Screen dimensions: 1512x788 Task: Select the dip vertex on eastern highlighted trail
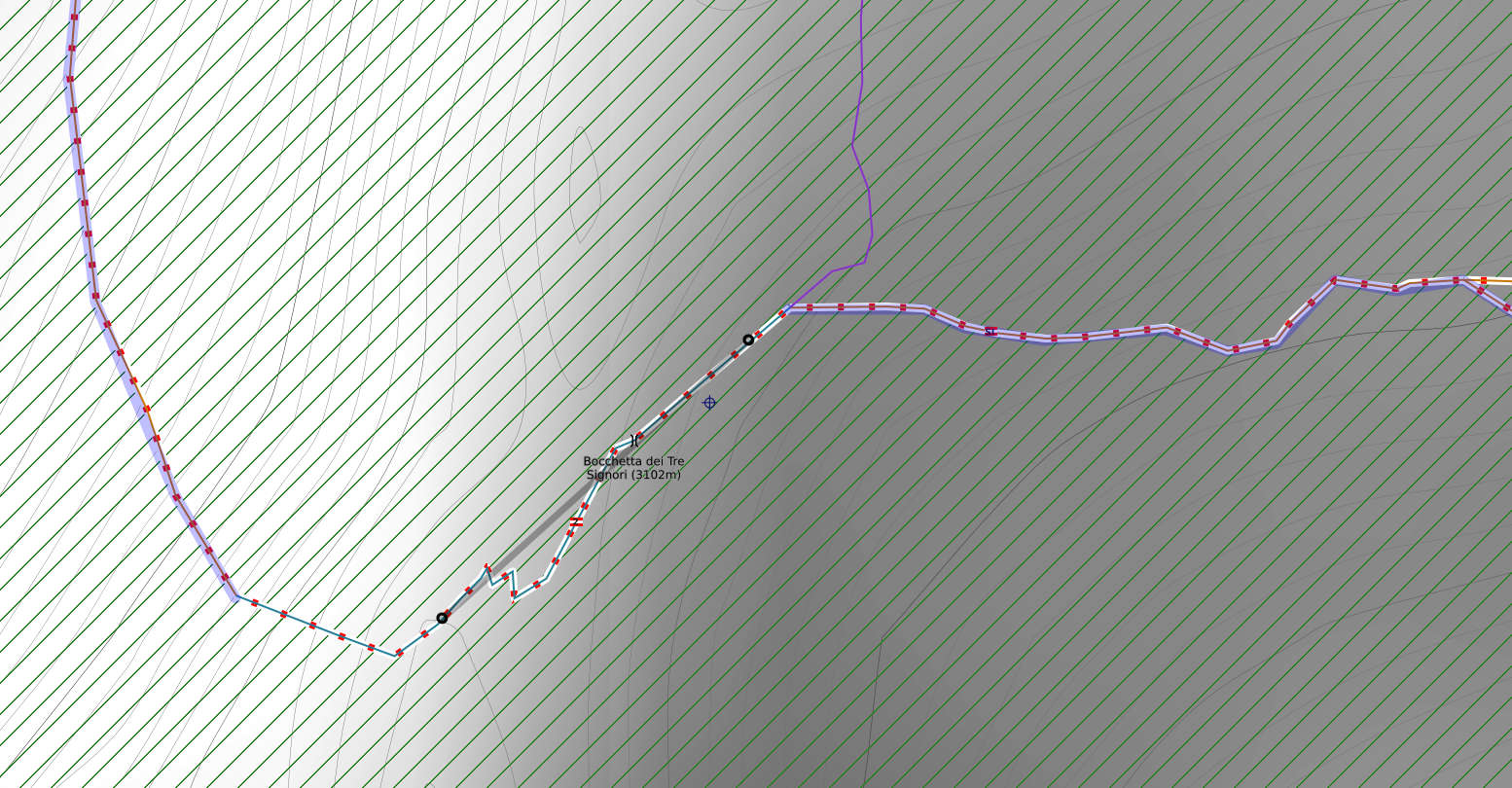[1230, 351]
